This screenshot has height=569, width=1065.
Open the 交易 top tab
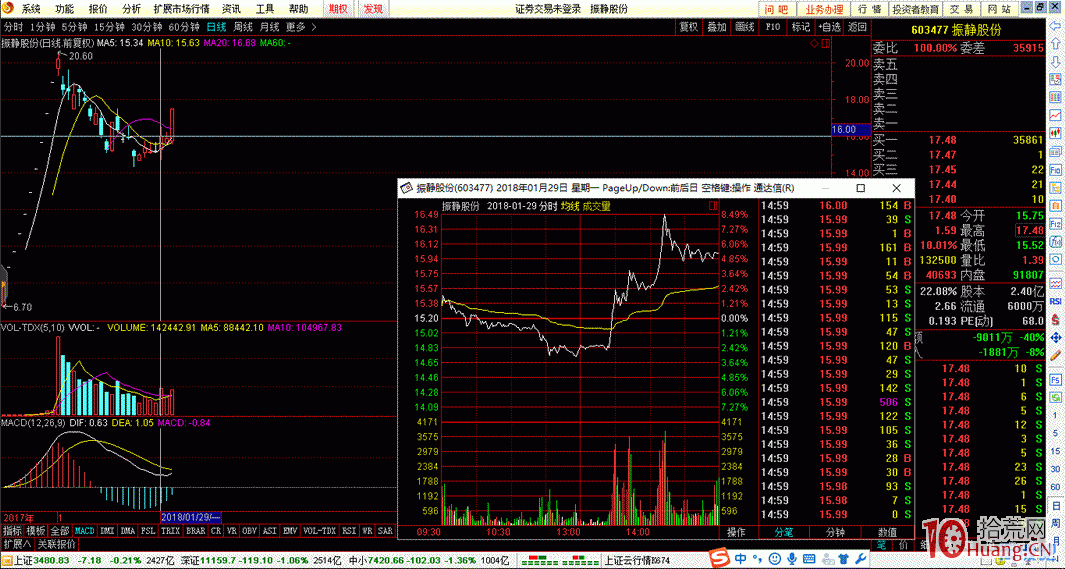(961, 9)
